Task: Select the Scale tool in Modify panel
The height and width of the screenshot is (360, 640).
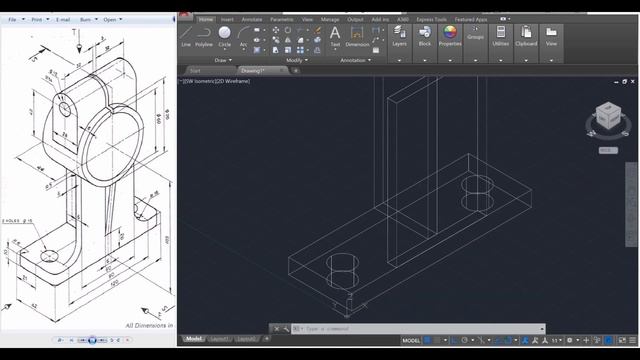Action: click(288, 50)
